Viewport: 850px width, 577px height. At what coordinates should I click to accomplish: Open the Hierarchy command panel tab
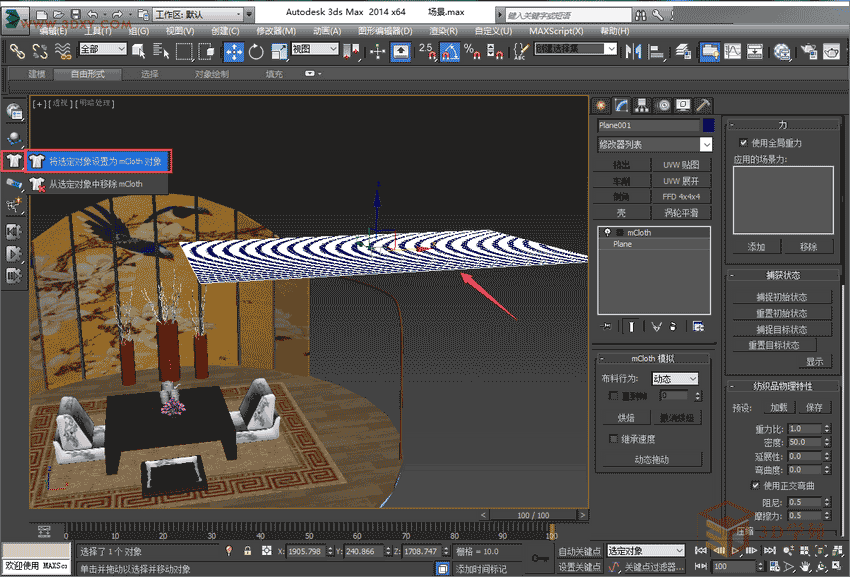point(642,105)
